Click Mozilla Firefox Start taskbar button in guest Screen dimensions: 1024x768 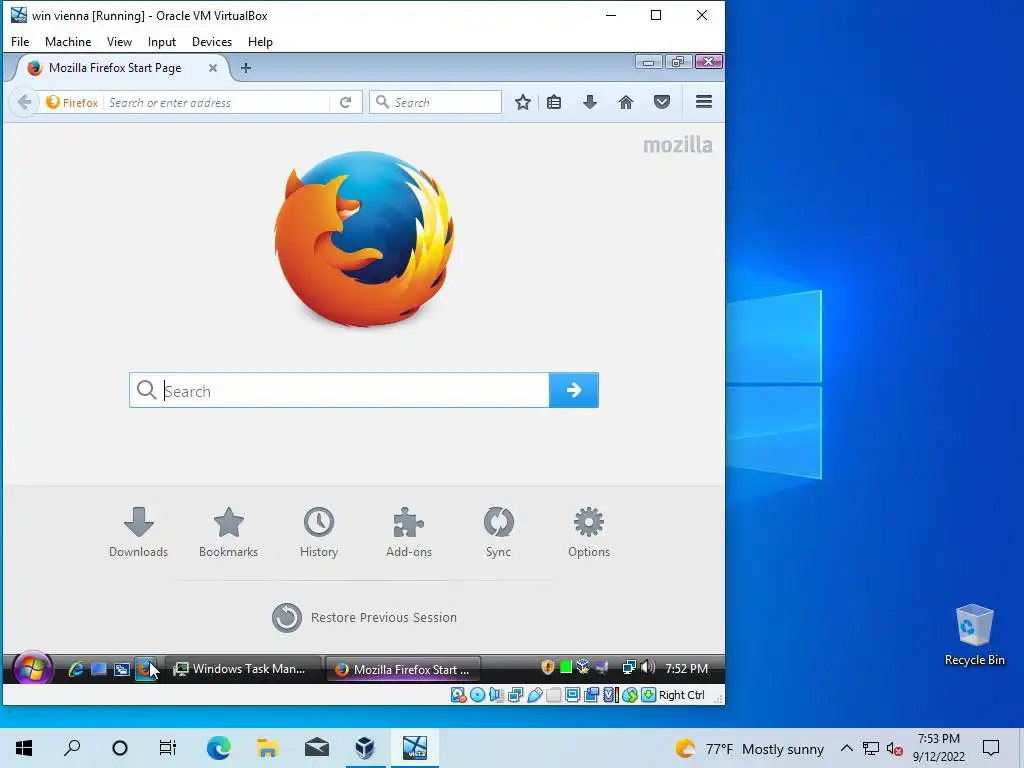point(403,669)
